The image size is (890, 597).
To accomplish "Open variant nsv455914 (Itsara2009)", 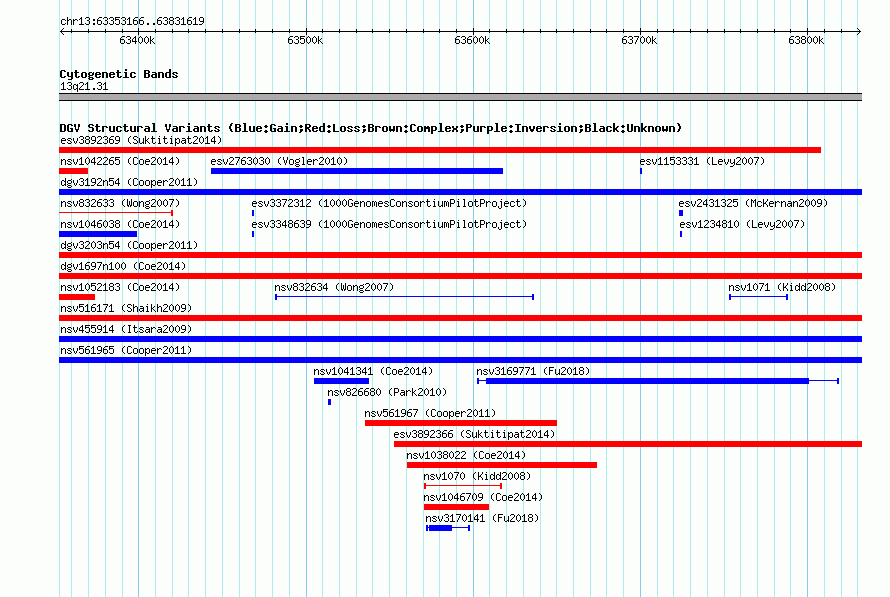I will coord(460,339).
